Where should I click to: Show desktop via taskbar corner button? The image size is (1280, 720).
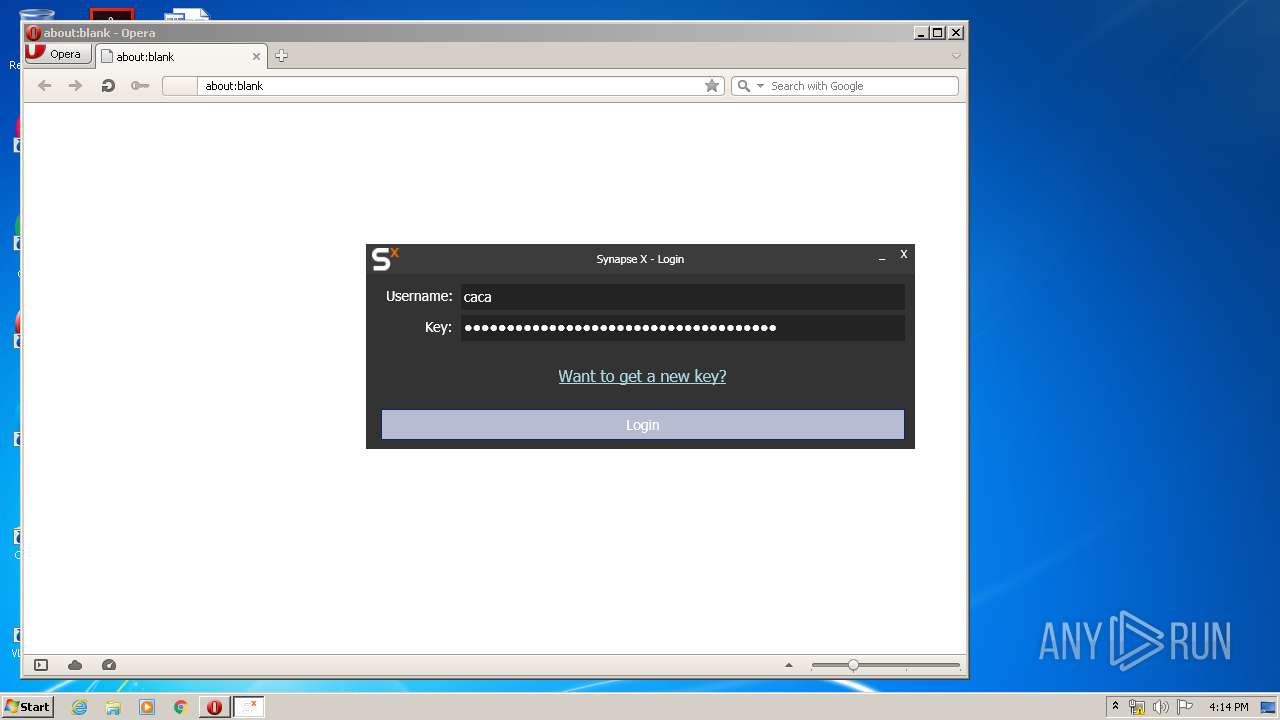click(1269, 707)
